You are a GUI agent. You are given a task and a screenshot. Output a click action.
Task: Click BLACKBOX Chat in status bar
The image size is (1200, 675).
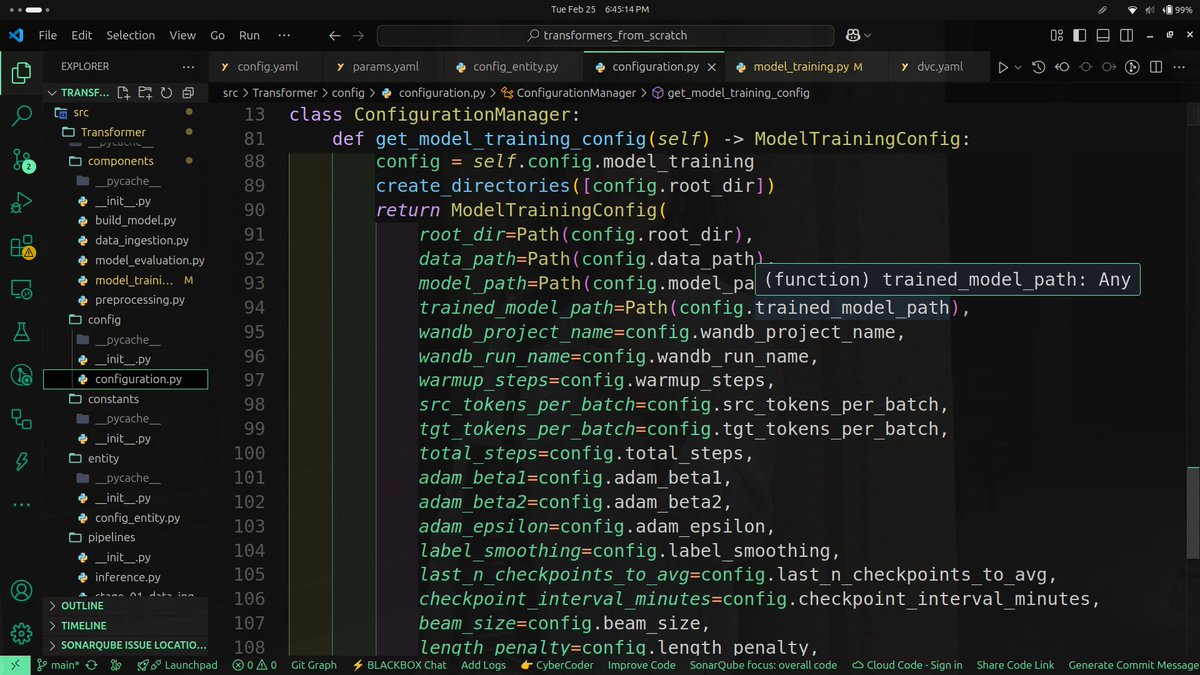coord(400,665)
